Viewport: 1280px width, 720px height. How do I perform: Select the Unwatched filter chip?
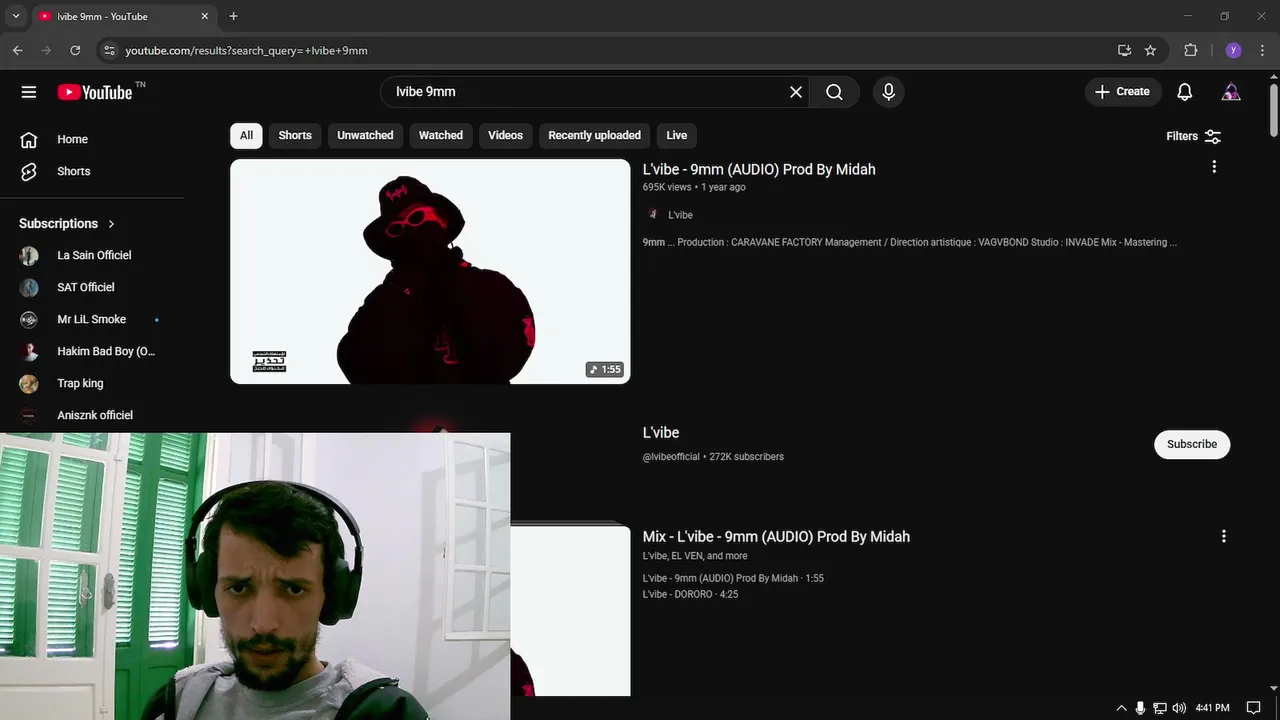tap(365, 135)
